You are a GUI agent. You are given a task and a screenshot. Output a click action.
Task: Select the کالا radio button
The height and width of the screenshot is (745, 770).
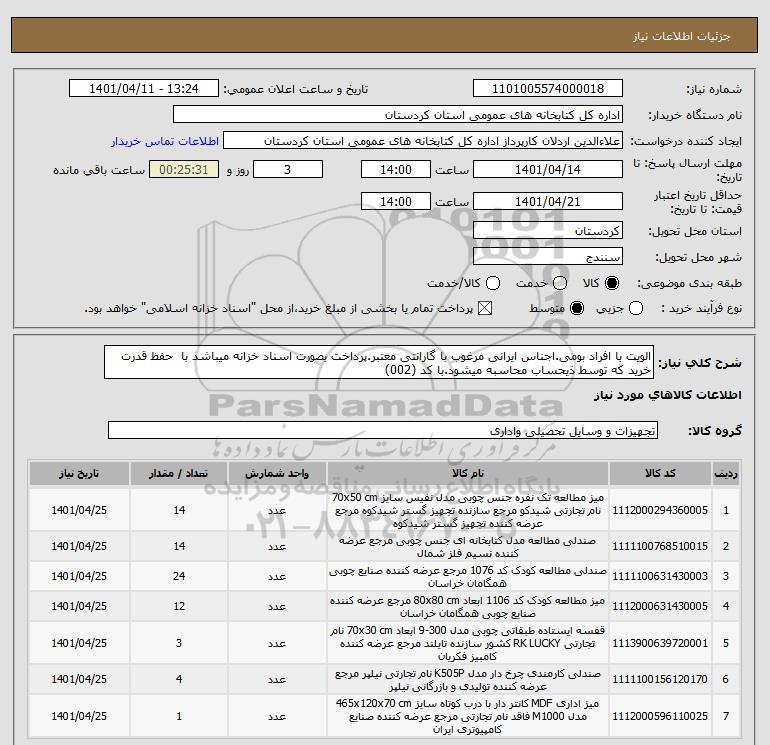pyautogui.click(x=612, y=283)
